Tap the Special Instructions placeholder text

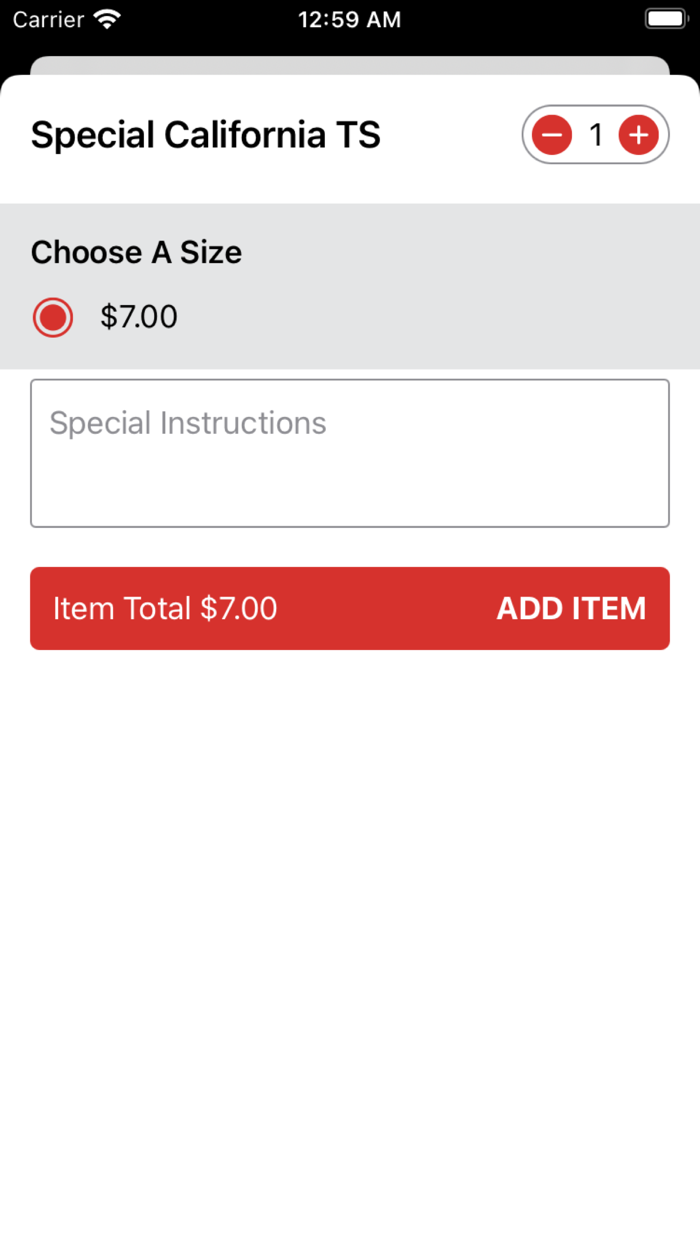pyautogui.click(x=188, y=423)
